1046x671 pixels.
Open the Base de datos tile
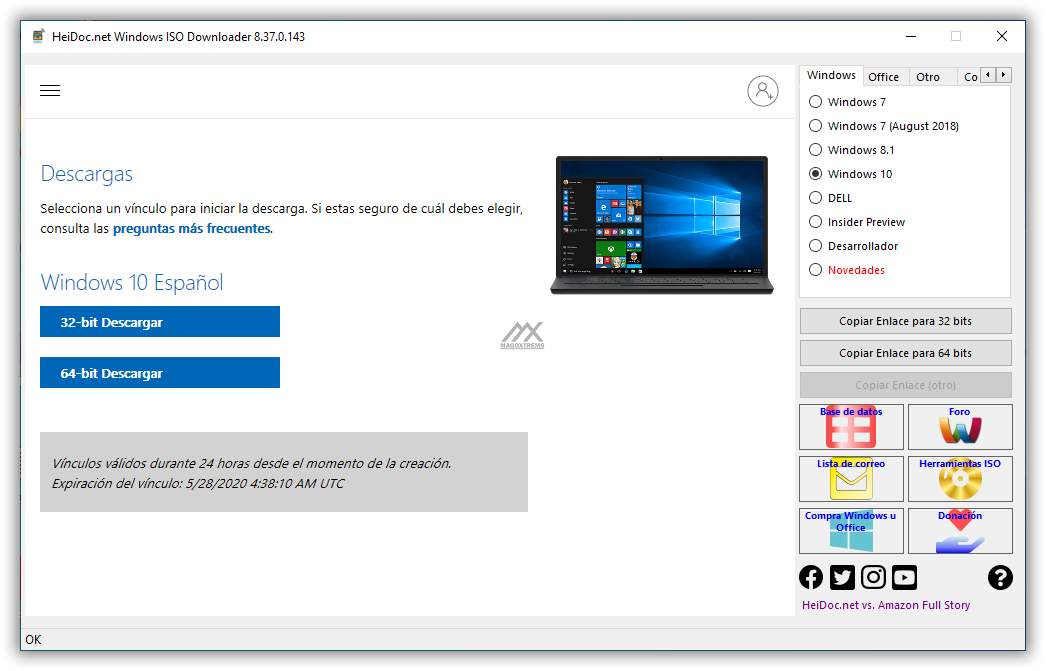point(851,427)
